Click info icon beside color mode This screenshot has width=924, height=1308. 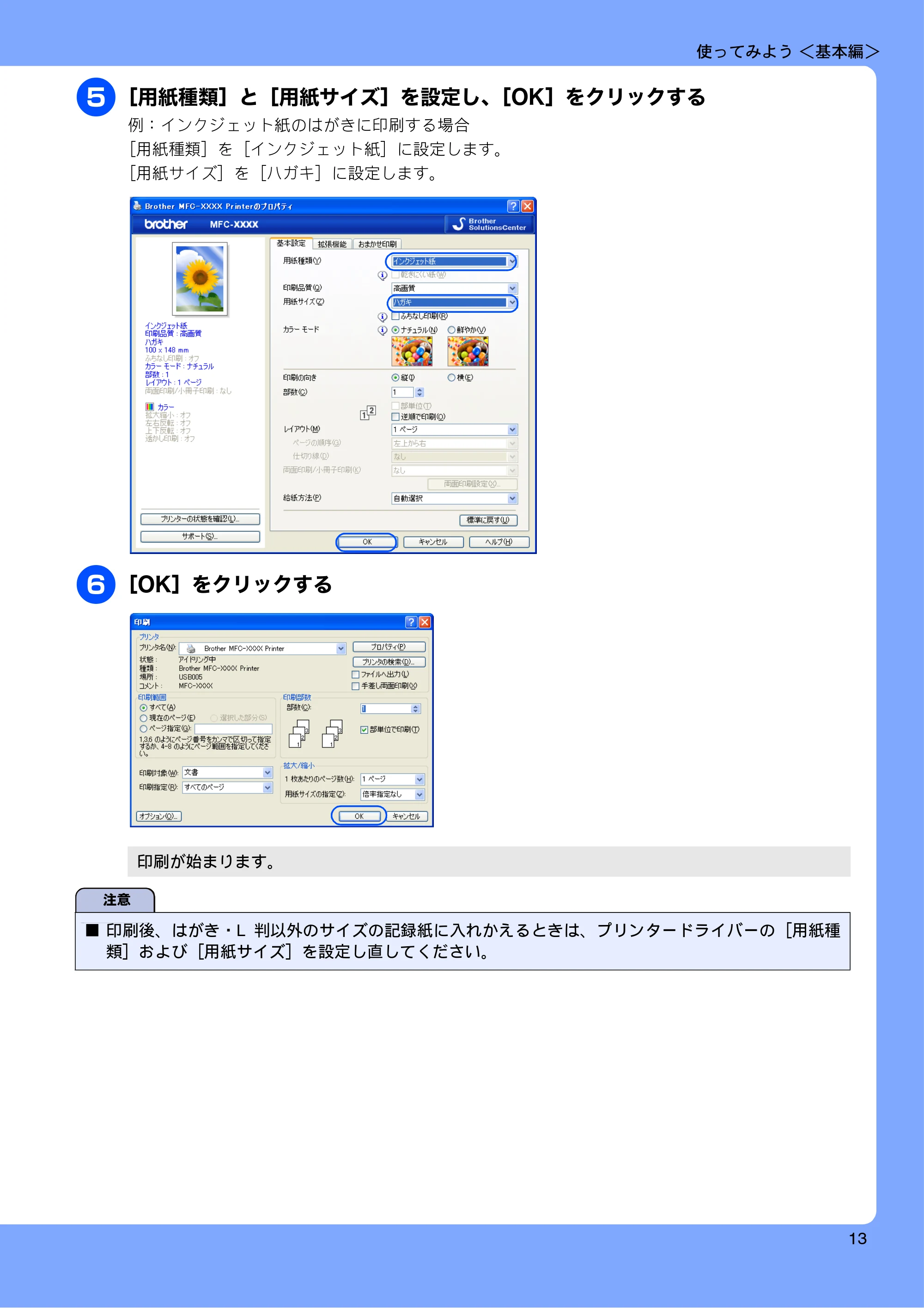click(382, 330)
